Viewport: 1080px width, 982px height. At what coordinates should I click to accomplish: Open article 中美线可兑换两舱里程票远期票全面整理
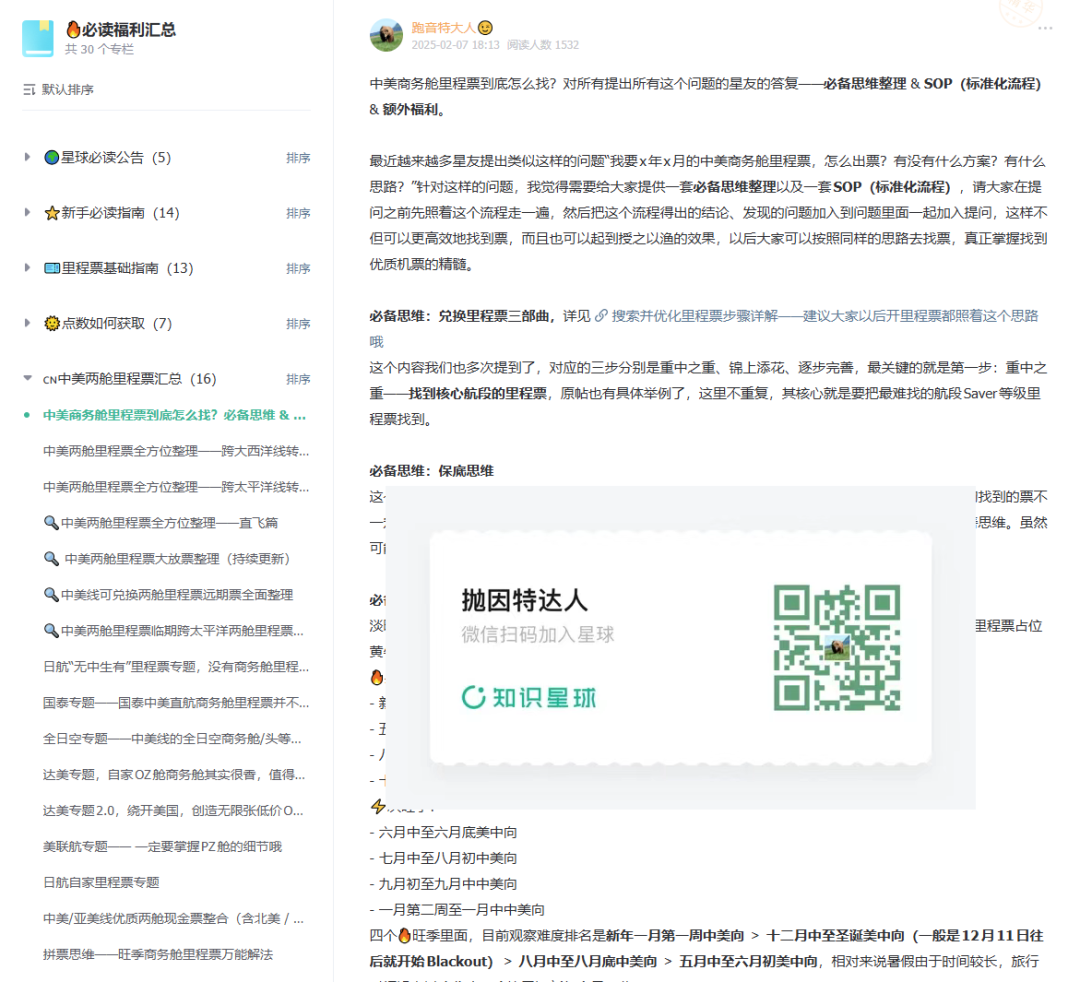[x=168, y=594]
